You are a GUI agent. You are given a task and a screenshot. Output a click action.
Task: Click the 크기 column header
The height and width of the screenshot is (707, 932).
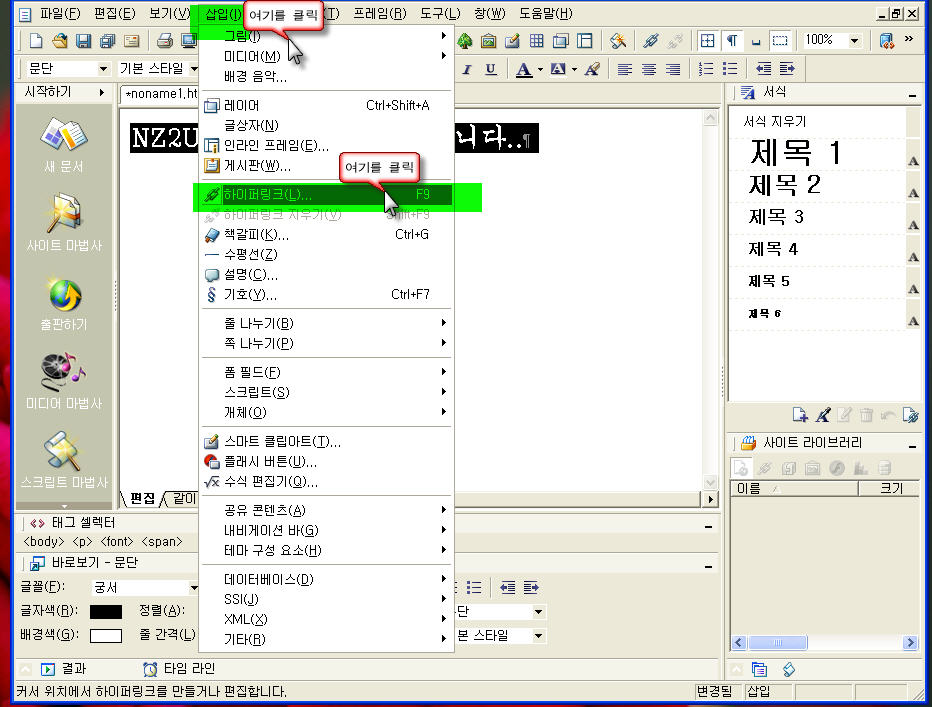point(889,489)
